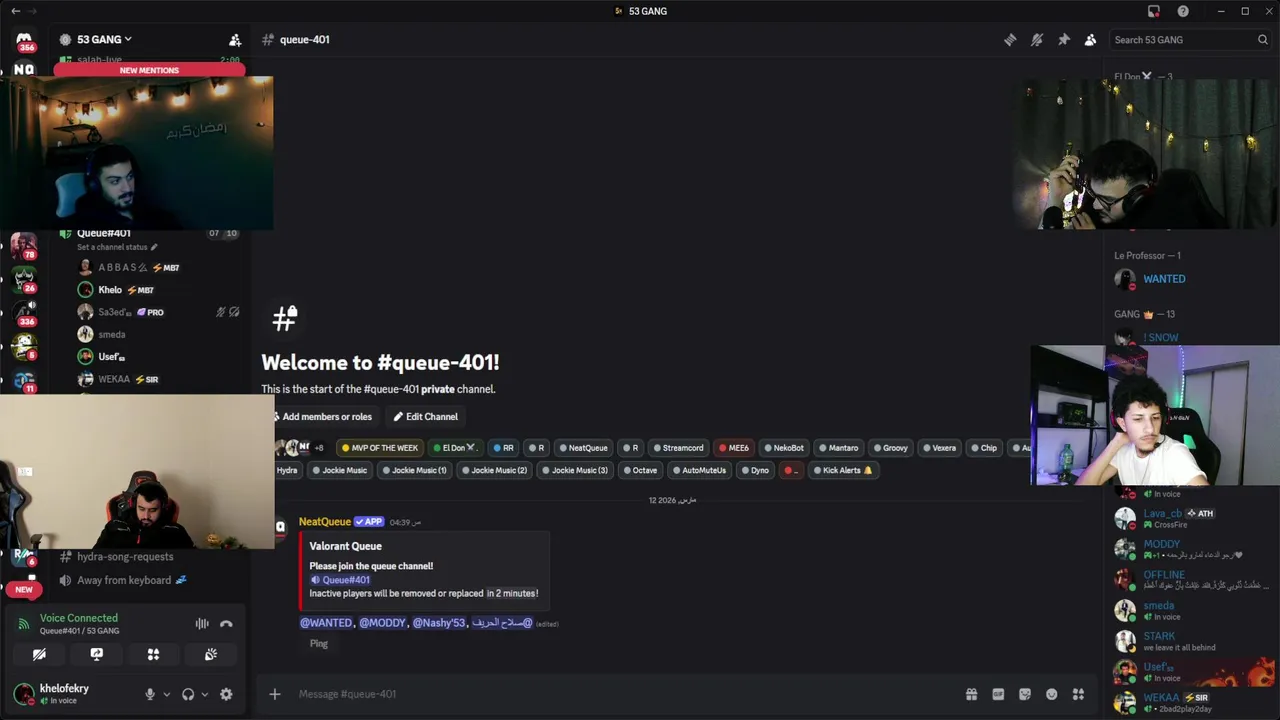Deafen with the headphones button

coord(188,694)
